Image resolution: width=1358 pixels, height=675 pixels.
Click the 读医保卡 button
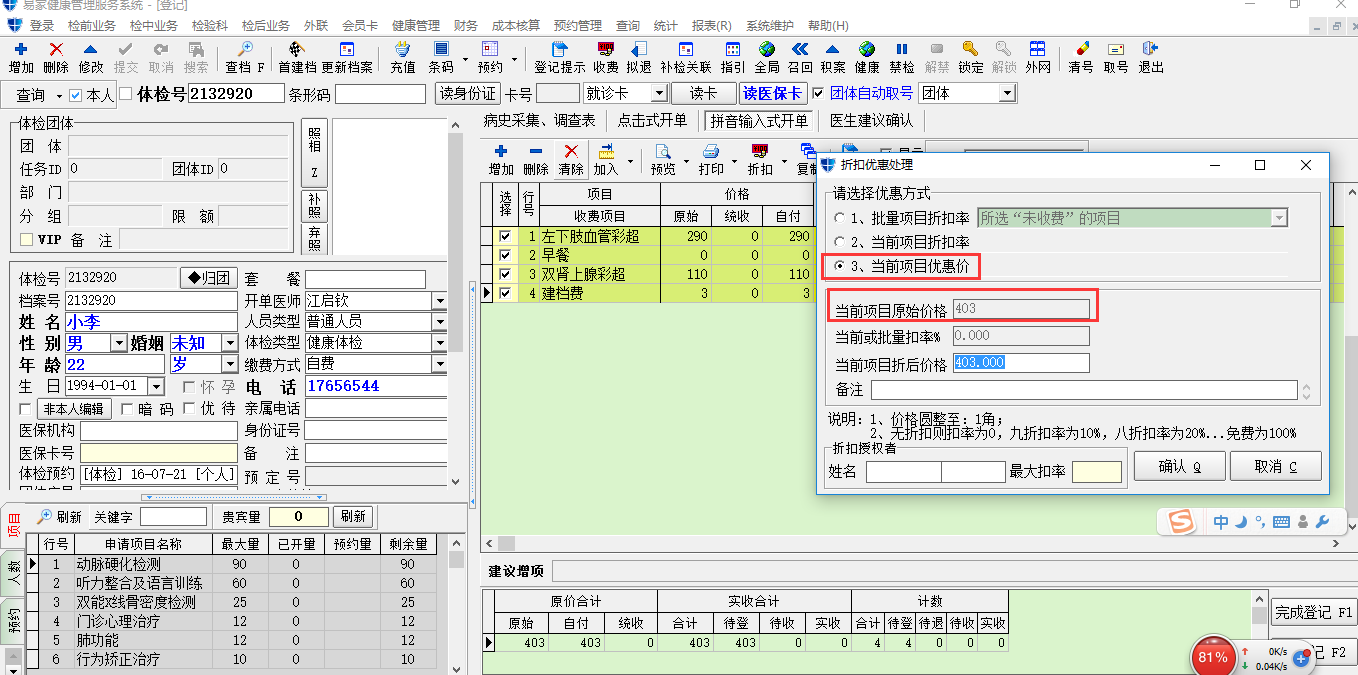click(773, 93)
